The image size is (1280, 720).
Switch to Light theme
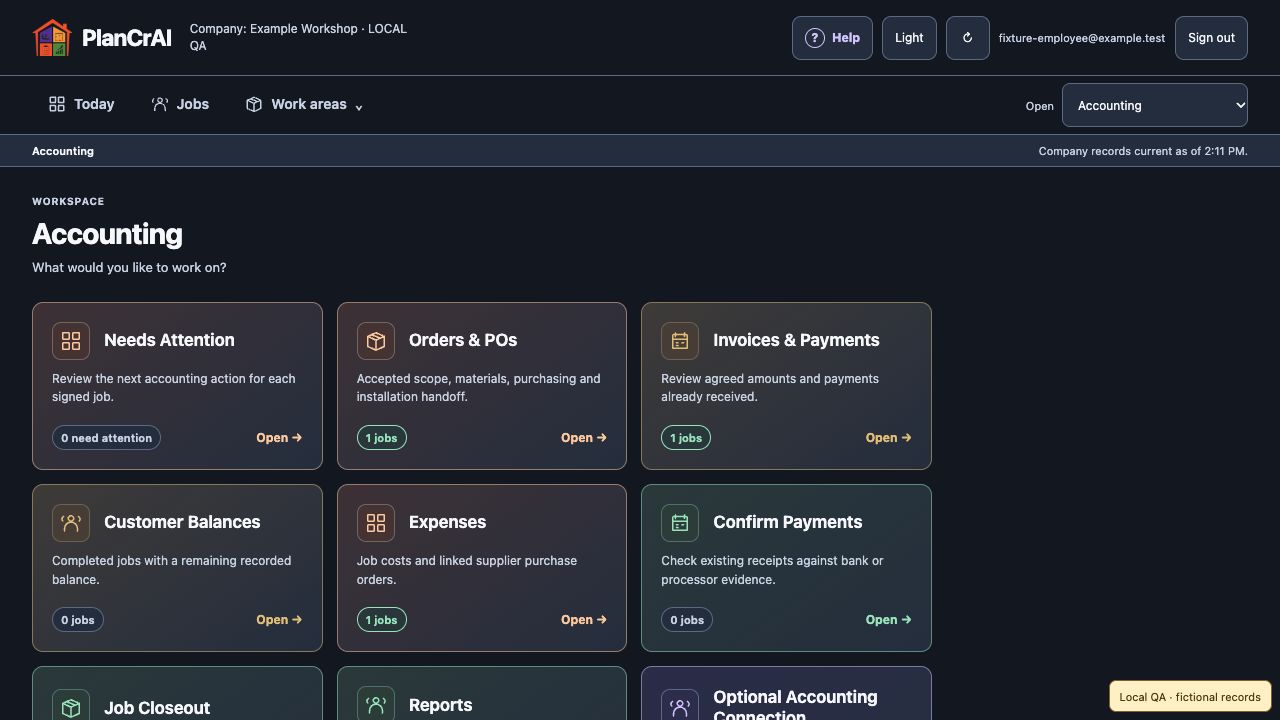point(909,38)
